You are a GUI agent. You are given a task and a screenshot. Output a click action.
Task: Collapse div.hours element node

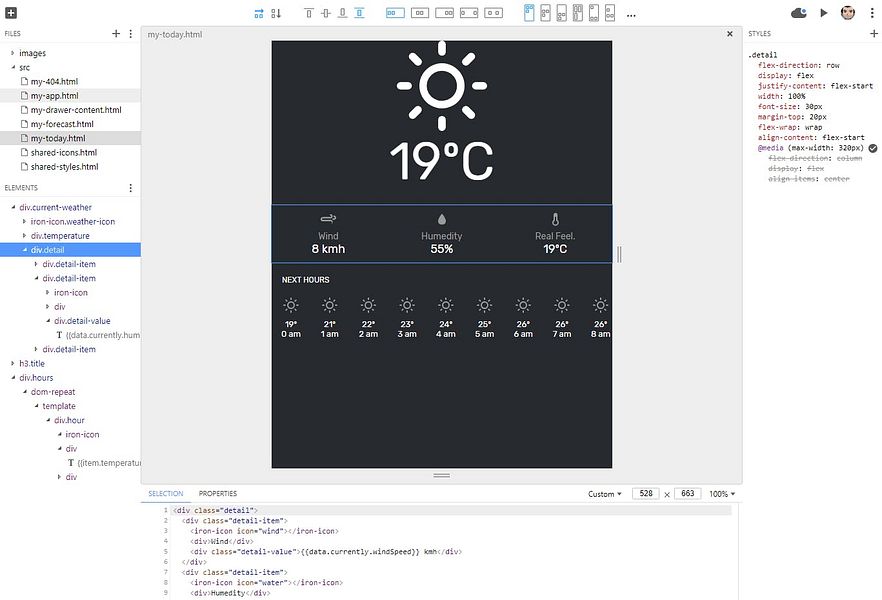pos(12,377)
